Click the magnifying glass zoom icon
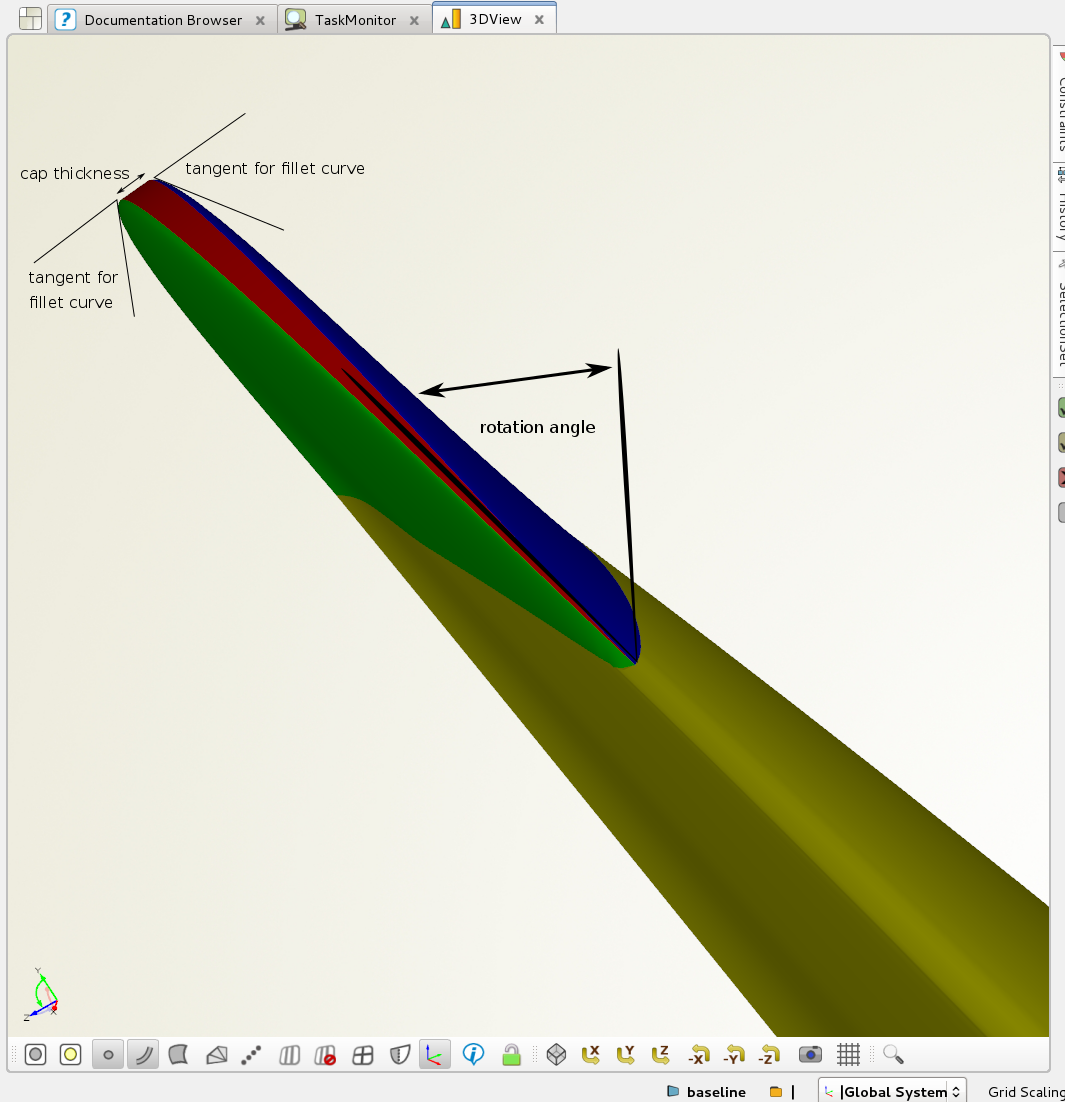The image size is (1065, 1102). (x=893, y=1054)
